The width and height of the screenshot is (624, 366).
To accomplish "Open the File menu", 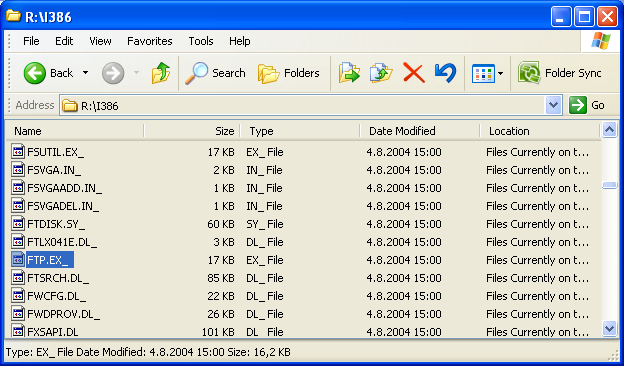I will click(31, 41).
